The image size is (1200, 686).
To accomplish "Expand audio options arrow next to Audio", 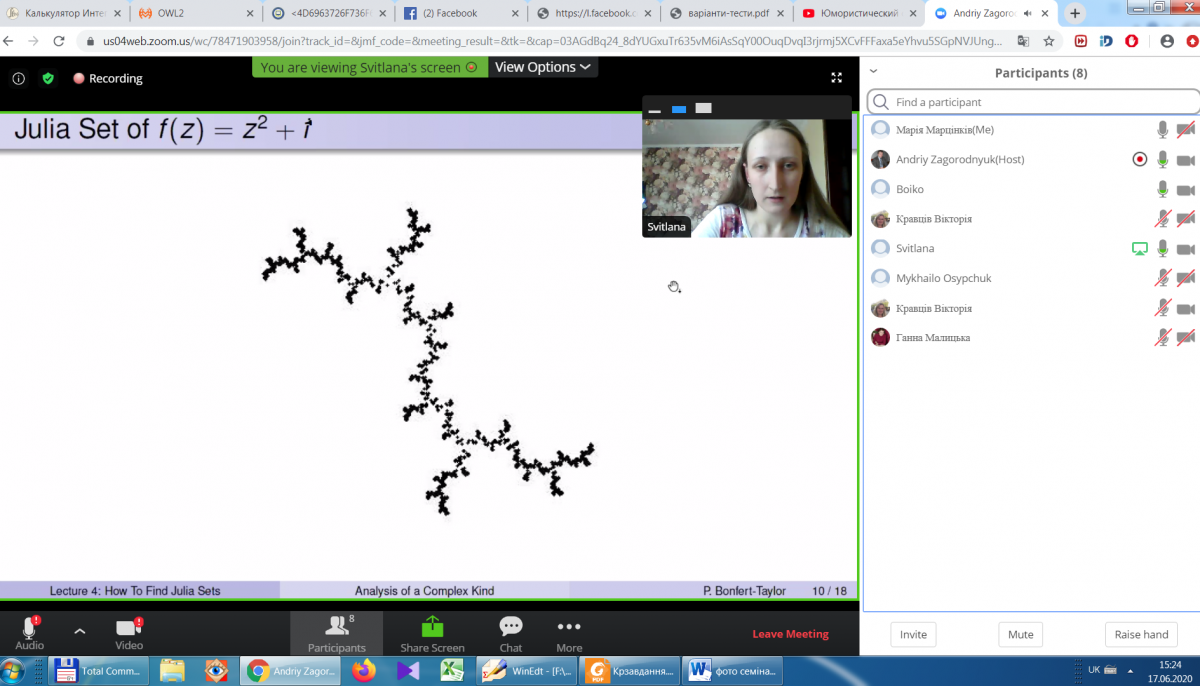I will 80,631.
